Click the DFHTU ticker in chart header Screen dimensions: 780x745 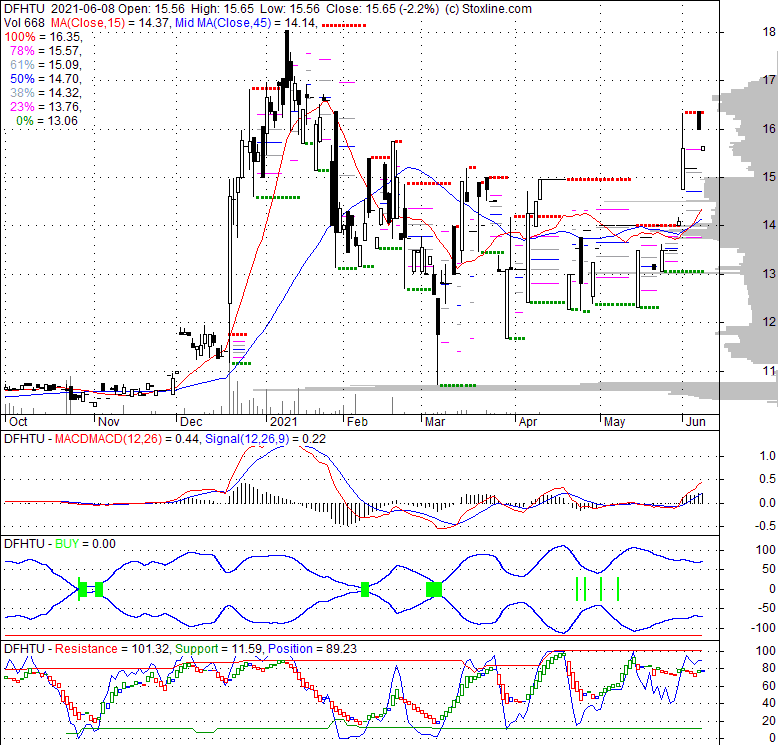pos(24,9)
